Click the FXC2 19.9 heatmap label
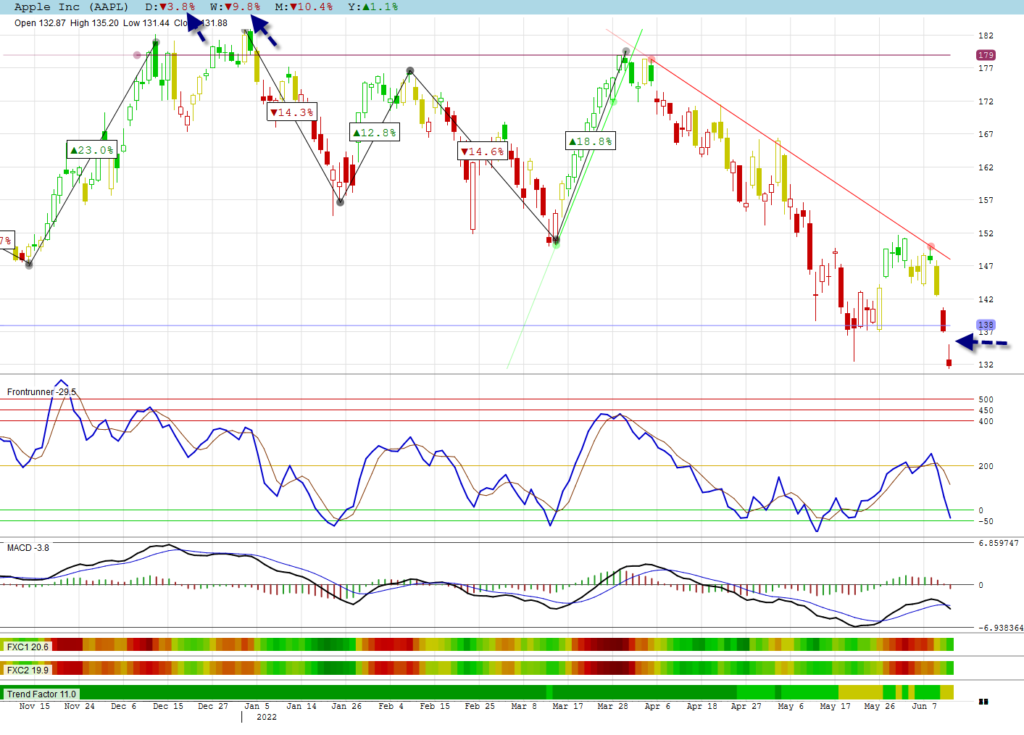 coord(27,670)
